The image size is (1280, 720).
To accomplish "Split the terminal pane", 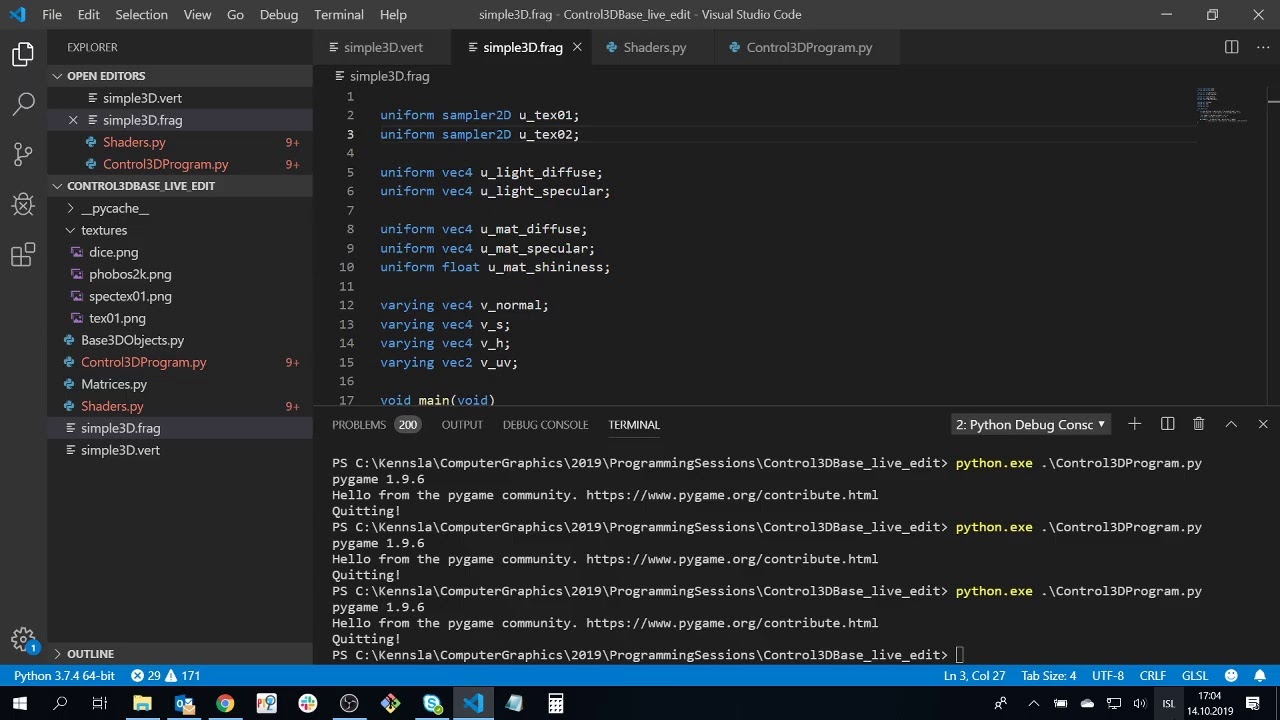I will pos(1167,424).
